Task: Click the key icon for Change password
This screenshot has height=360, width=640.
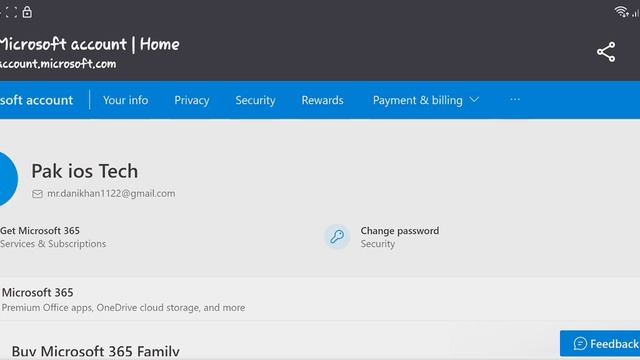Action: click(x=337, y=236)
